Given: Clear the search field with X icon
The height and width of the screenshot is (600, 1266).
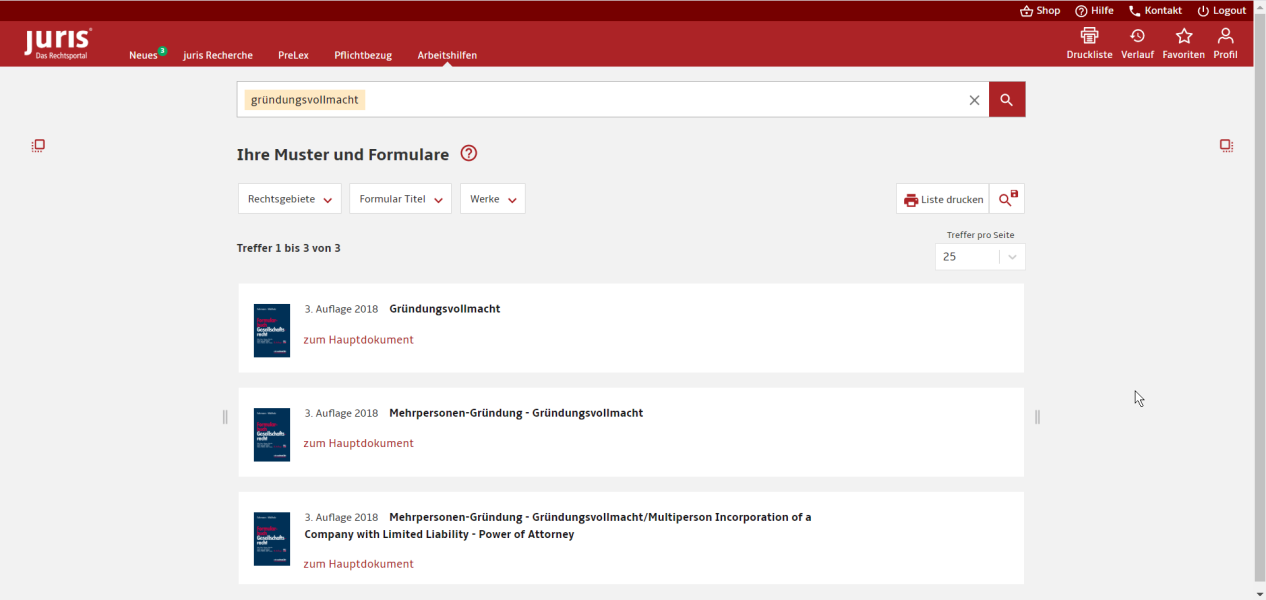Looking at the screenshot, I should pos(974,100).
